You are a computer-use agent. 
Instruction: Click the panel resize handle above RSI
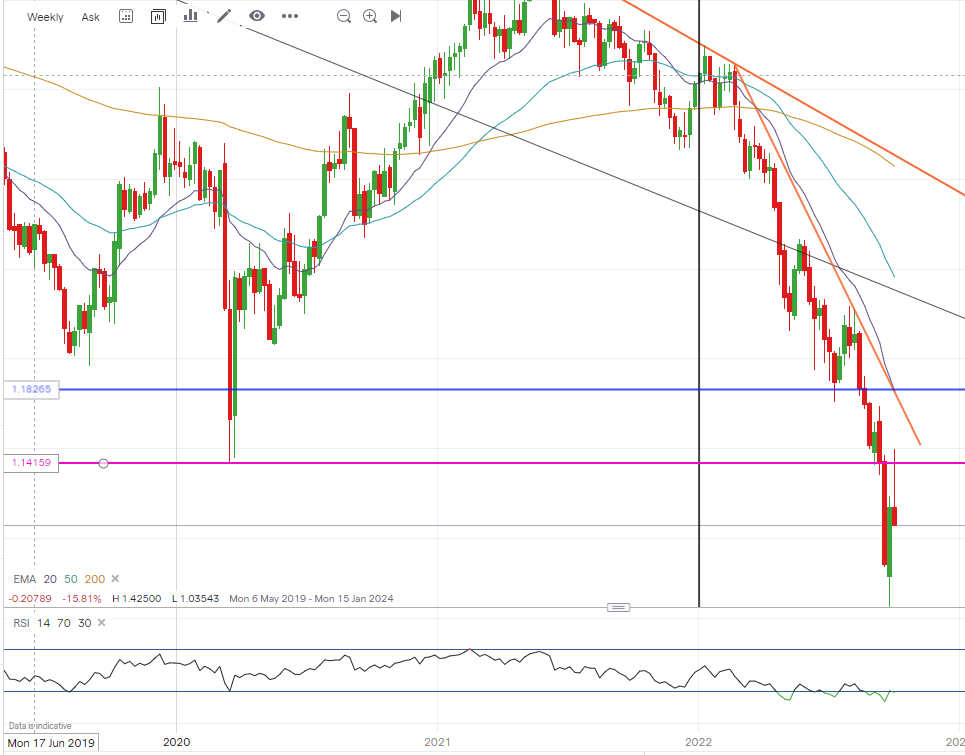coord(618,607)
